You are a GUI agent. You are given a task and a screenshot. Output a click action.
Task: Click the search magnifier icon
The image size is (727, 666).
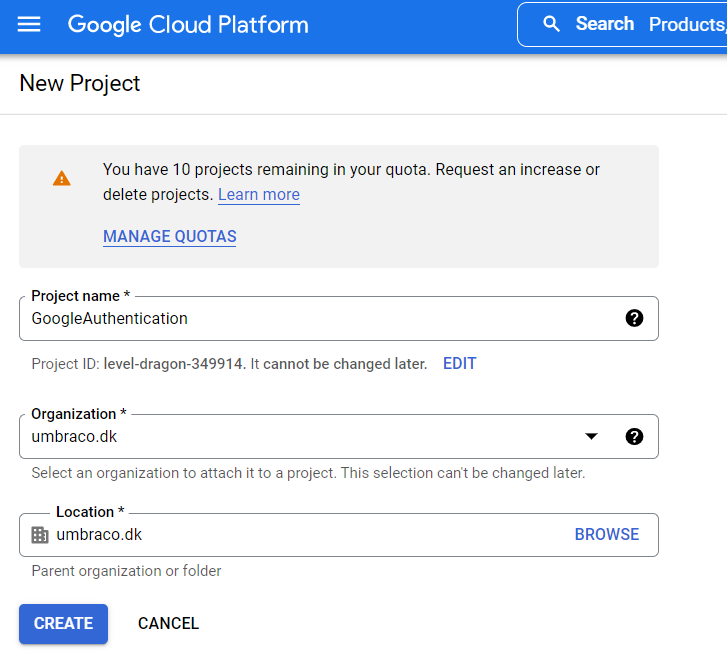[x=551, y=24]
